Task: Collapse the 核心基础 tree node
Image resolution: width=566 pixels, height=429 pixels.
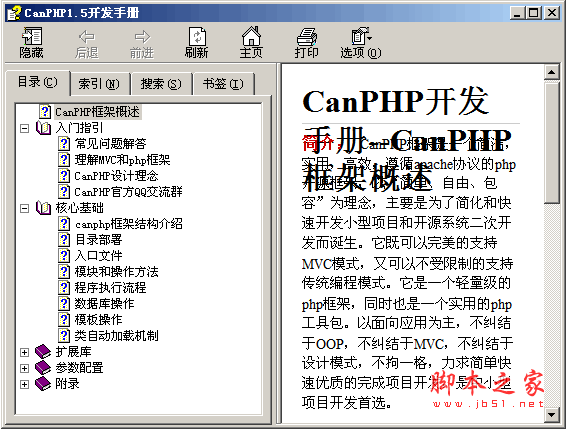Action: (x=24, y=208)
